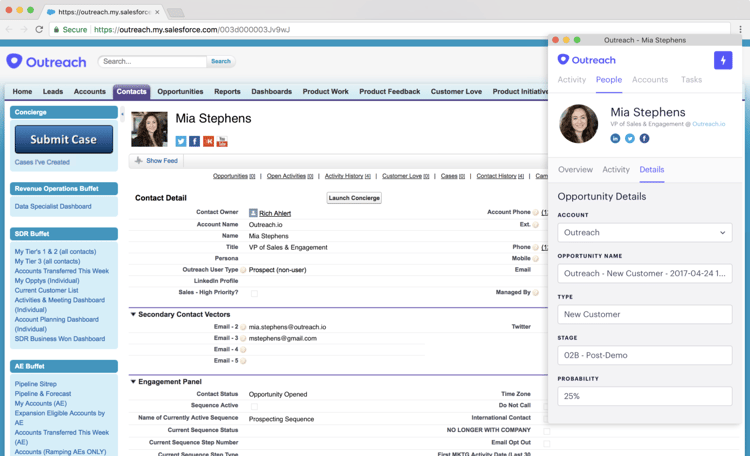The height and width of the screenshot is (456, 750).
Task: Toggle the NO LONGER WITH COMPANY checkbox
Action: pos(546,431)
